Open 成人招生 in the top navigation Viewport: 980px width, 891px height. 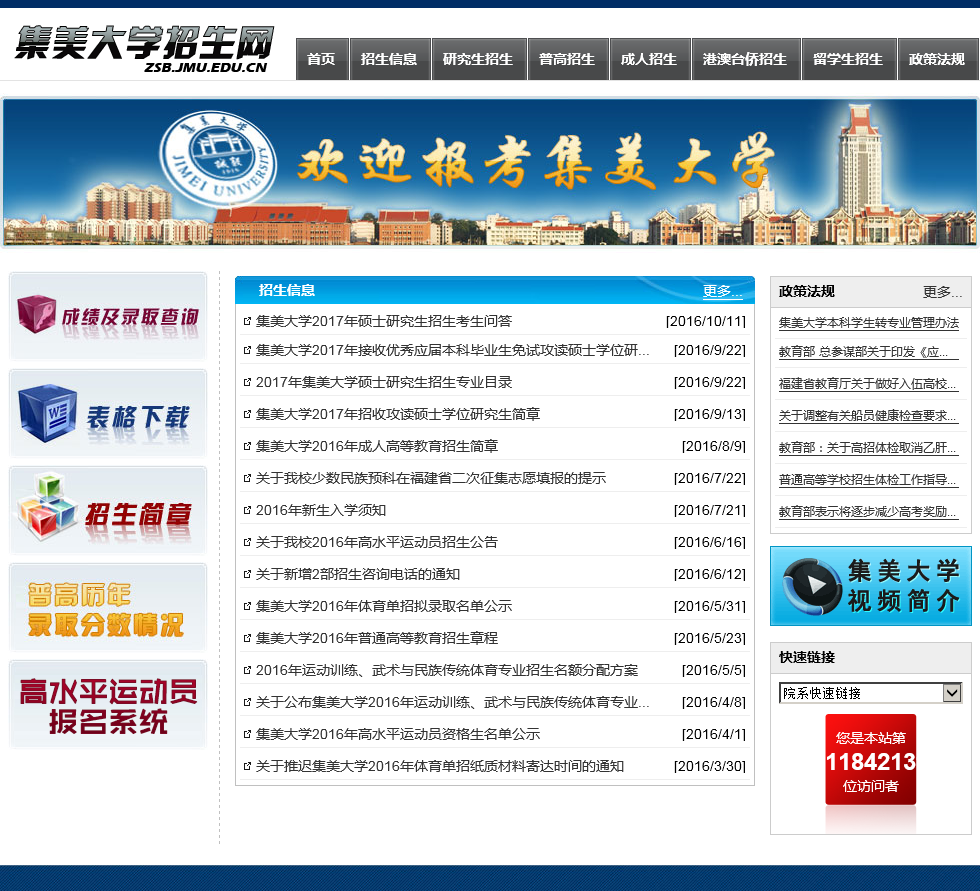(x=650, y=59)
